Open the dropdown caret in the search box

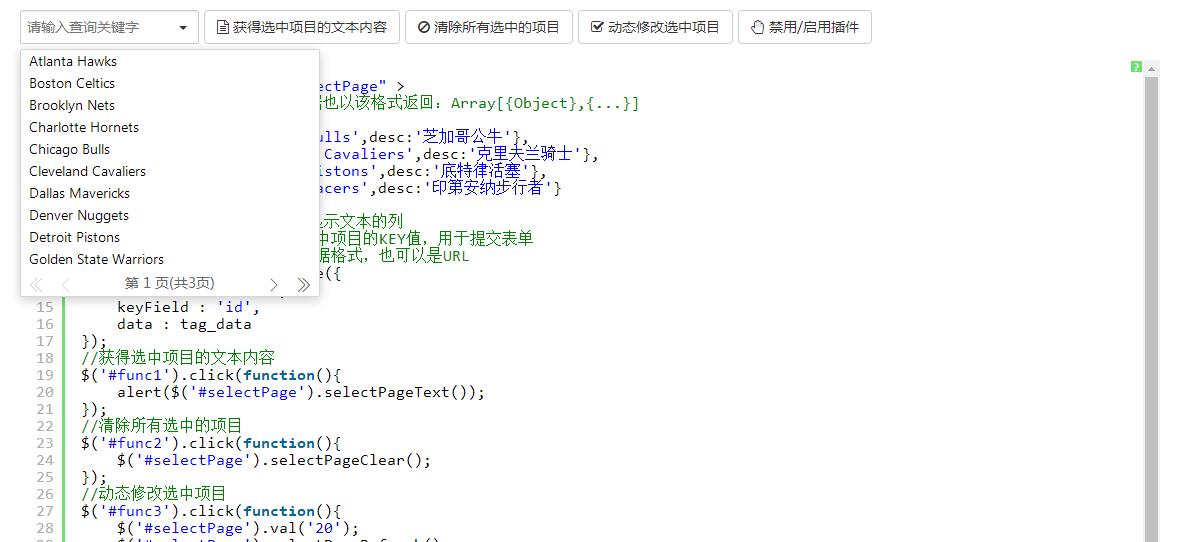tap(183, 28)
